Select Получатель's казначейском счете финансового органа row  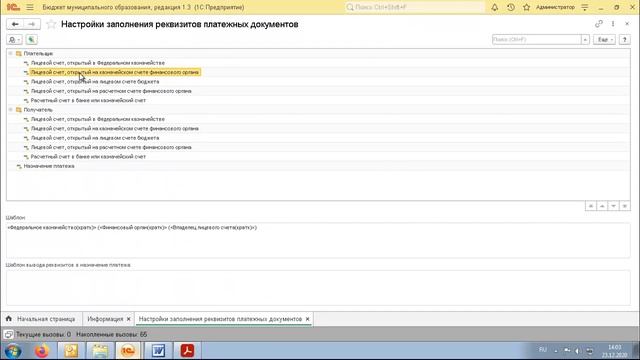[x=318, y=129]
